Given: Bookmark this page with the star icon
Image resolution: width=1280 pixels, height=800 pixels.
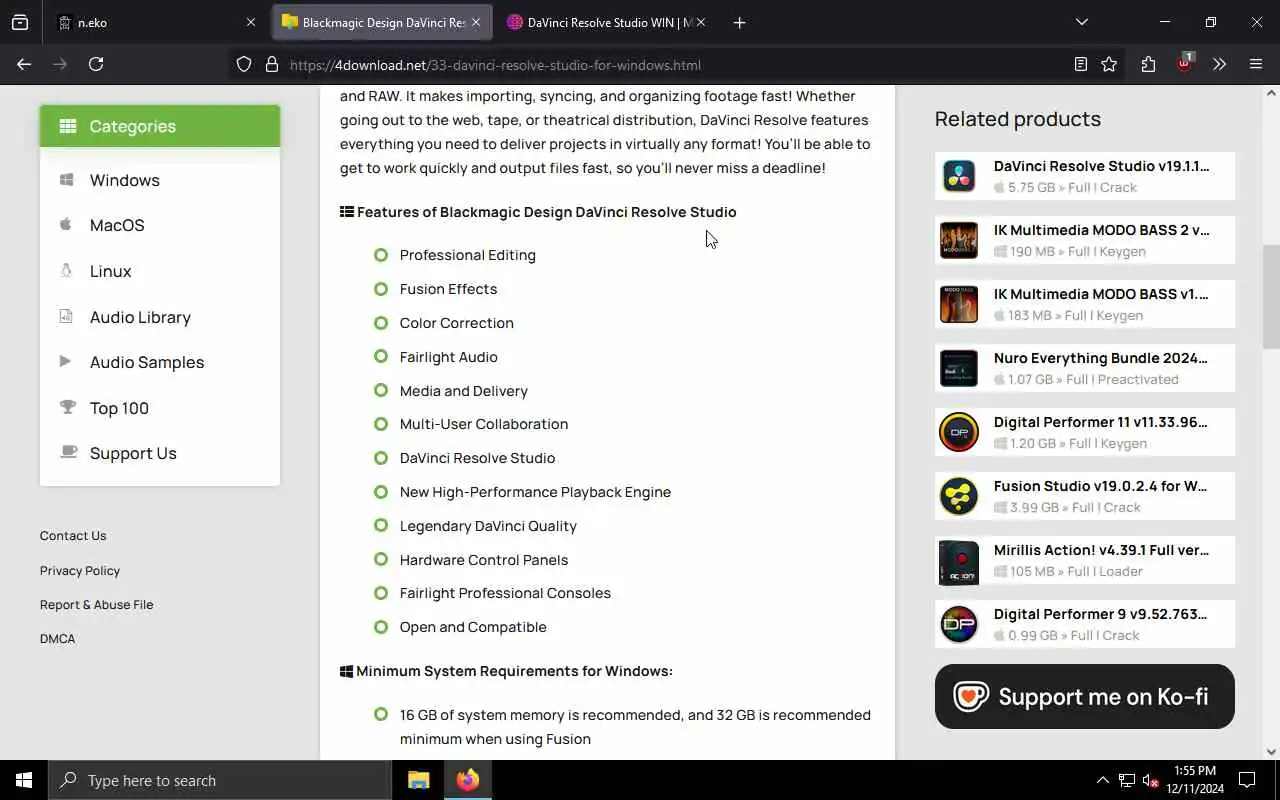Looking at the screenshot, I should pos(1109,64).
